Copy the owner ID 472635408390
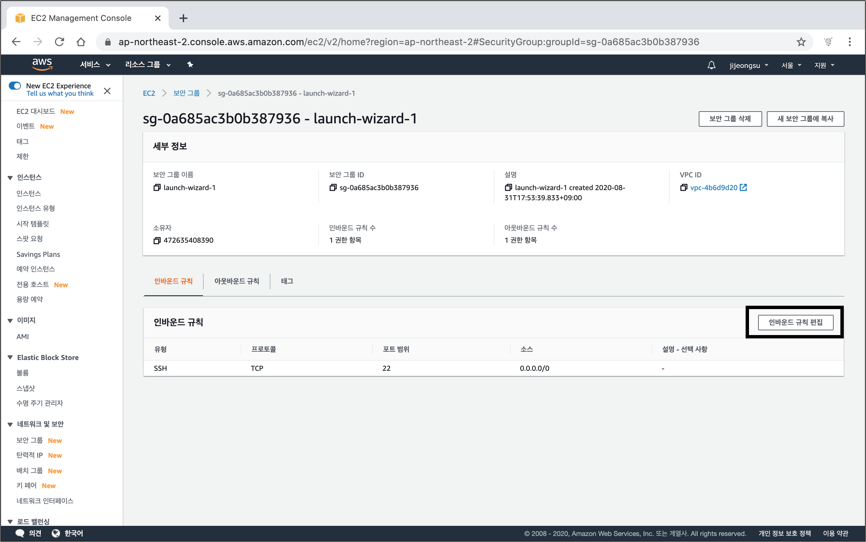Screen dimensions: 866x542 pyautogui.click(x=157, y=240)
